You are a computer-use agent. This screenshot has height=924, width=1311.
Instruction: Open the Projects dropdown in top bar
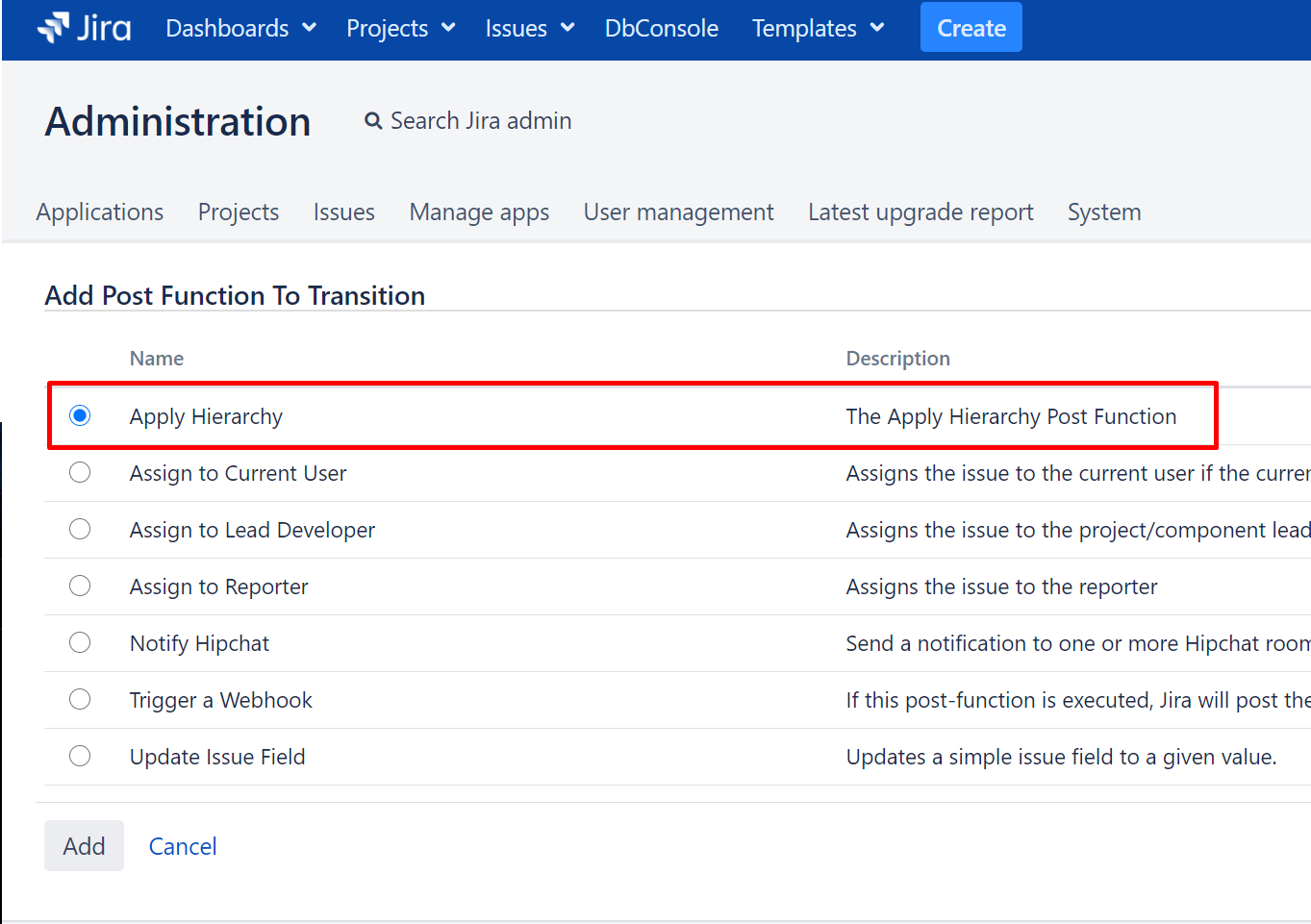click(400, 28)
